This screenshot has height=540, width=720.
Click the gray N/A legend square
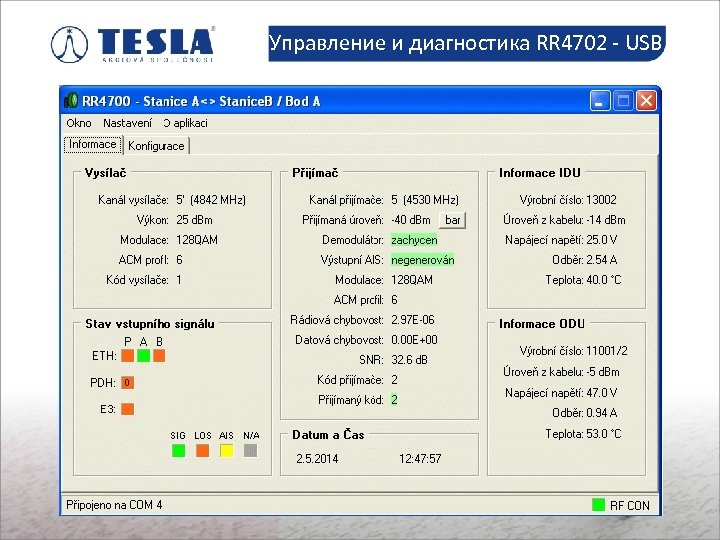coord(251,450)
